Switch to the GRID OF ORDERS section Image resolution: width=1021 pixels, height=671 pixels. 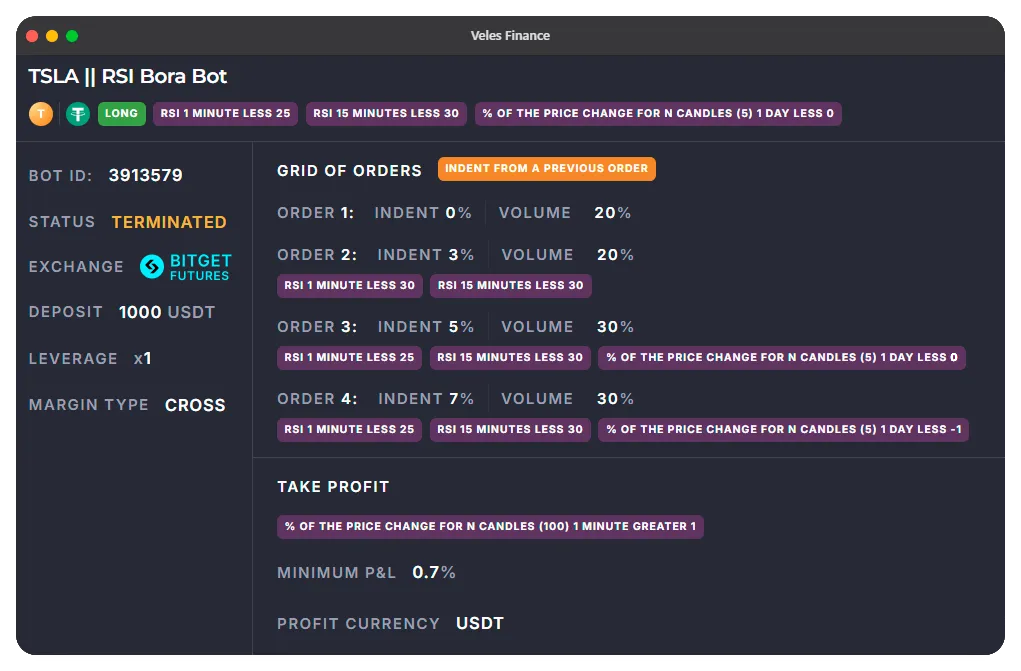click(348, 170)
